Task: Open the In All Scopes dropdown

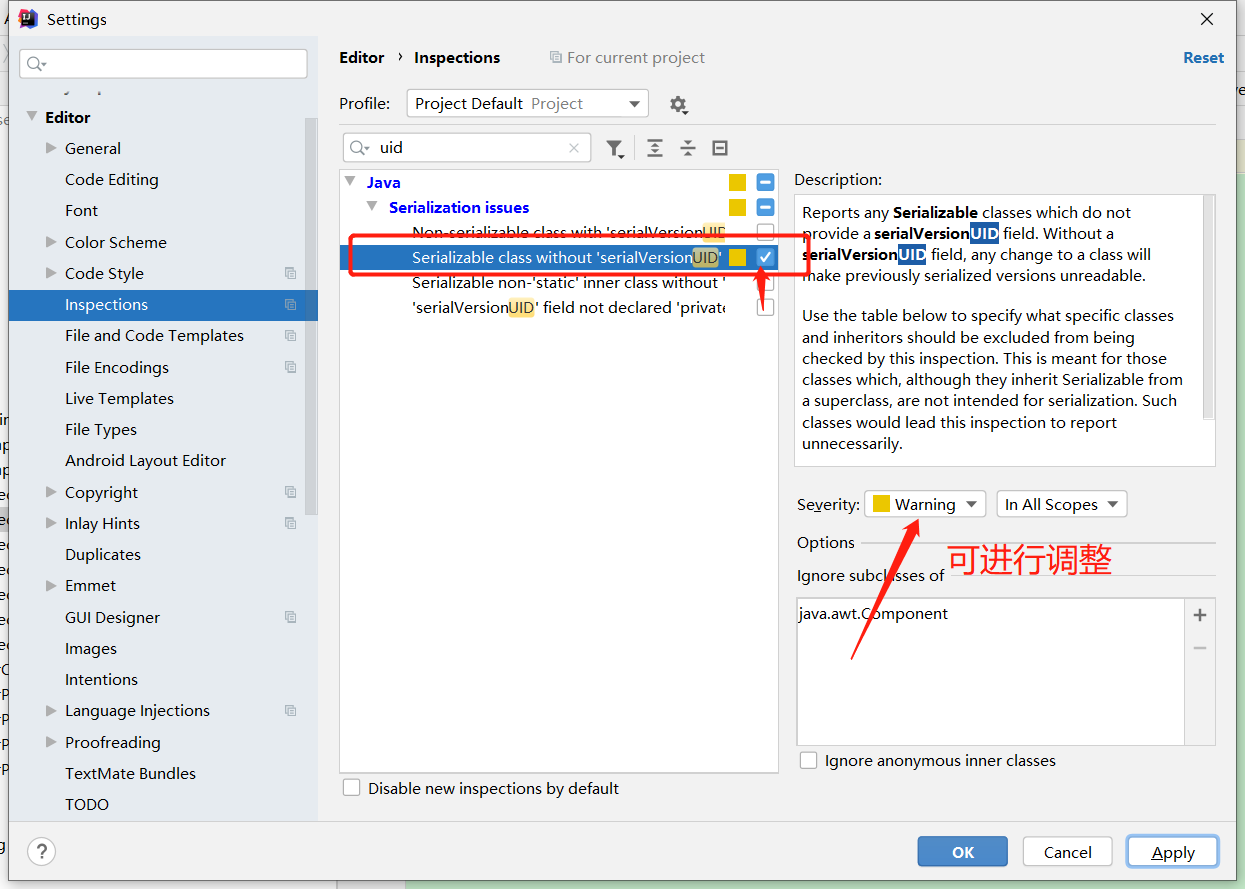Action: 1061,504
